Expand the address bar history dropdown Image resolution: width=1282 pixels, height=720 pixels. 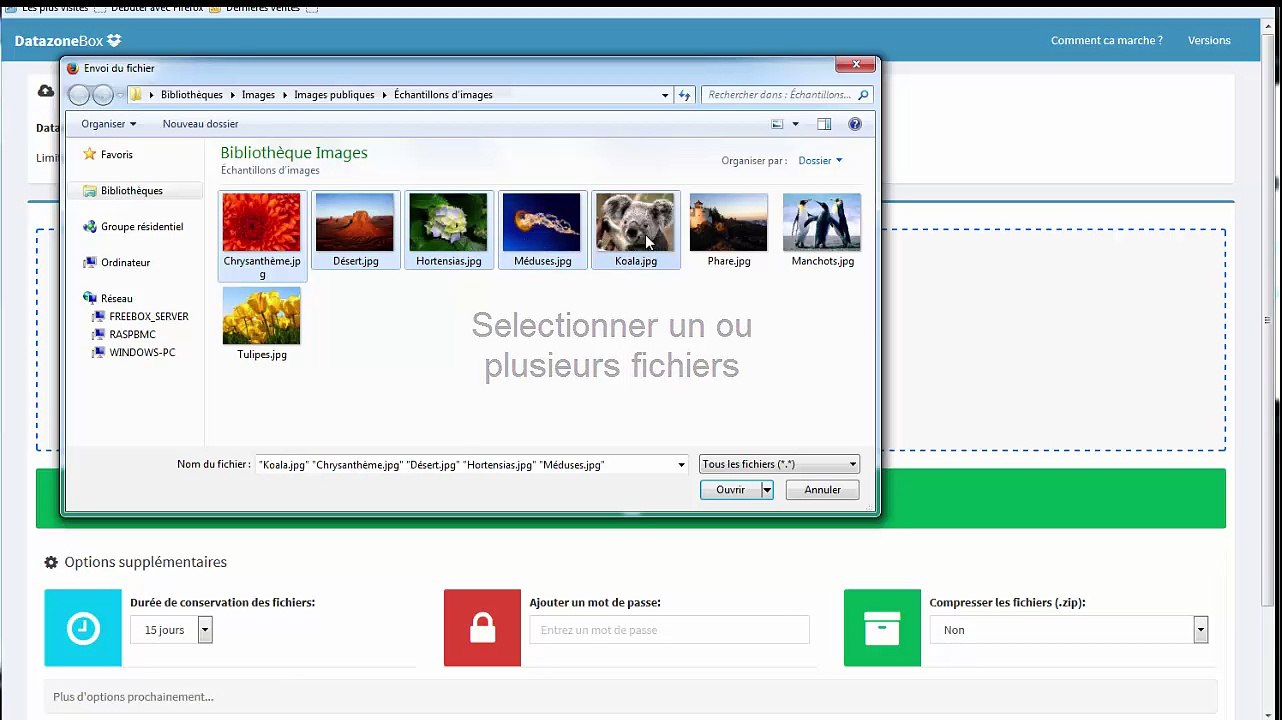click(665, 95)
